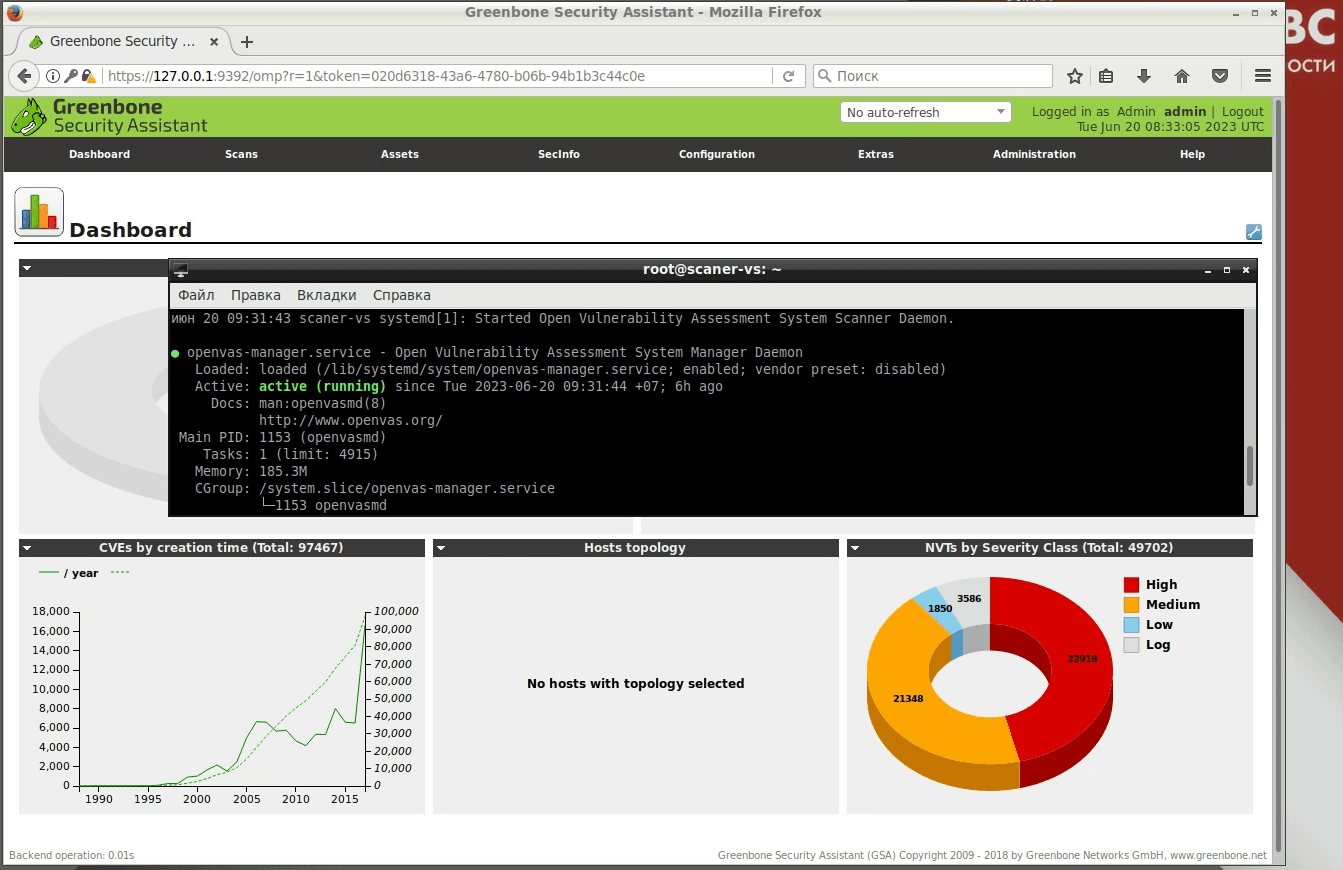1343x870 pixels.
Task: Click the reload page icon
Action: pyautogui.click(x=788, y=76)
